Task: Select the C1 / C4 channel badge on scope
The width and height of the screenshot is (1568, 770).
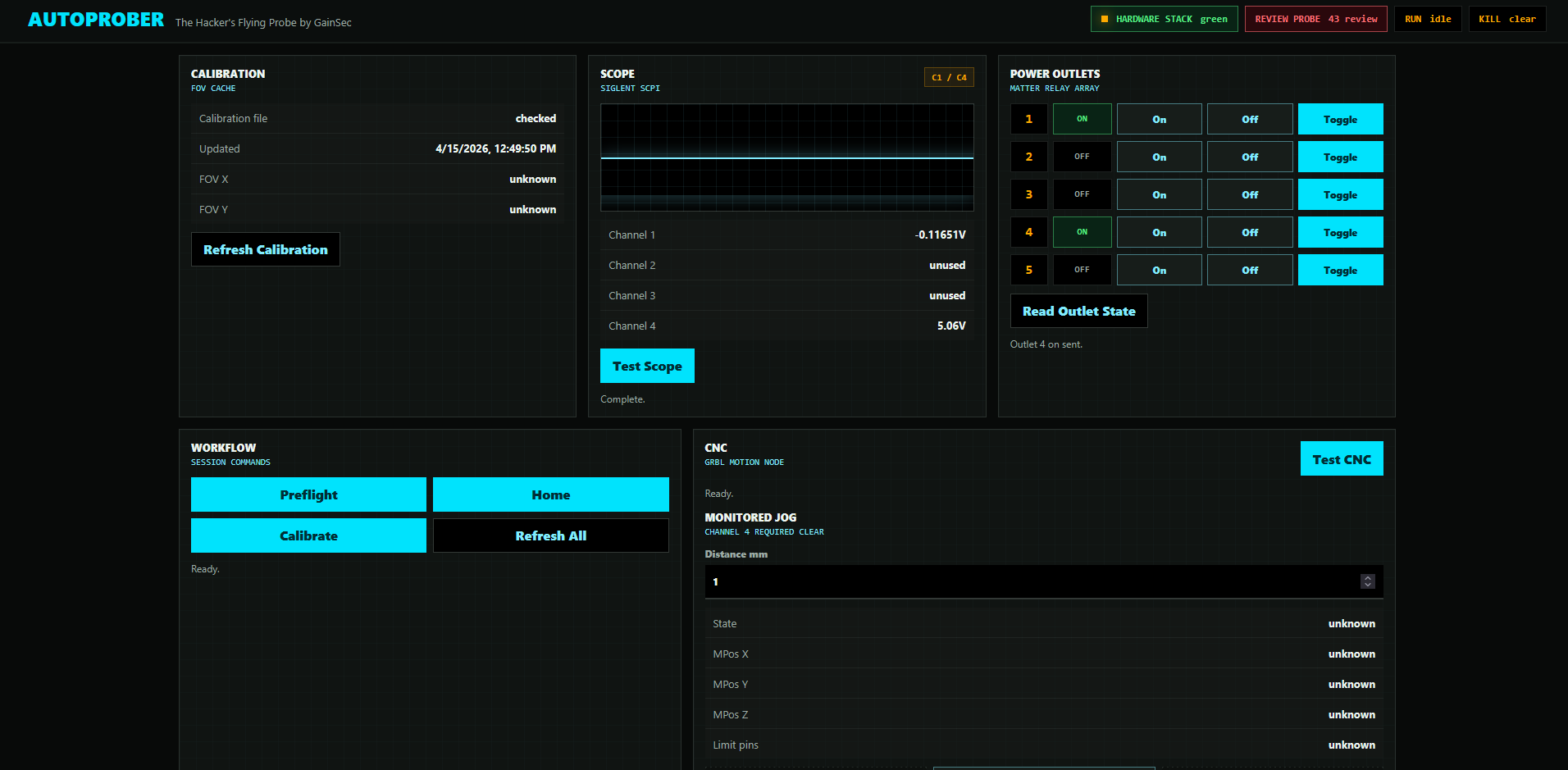Action: pyautogui.click(x=949, y=76)
